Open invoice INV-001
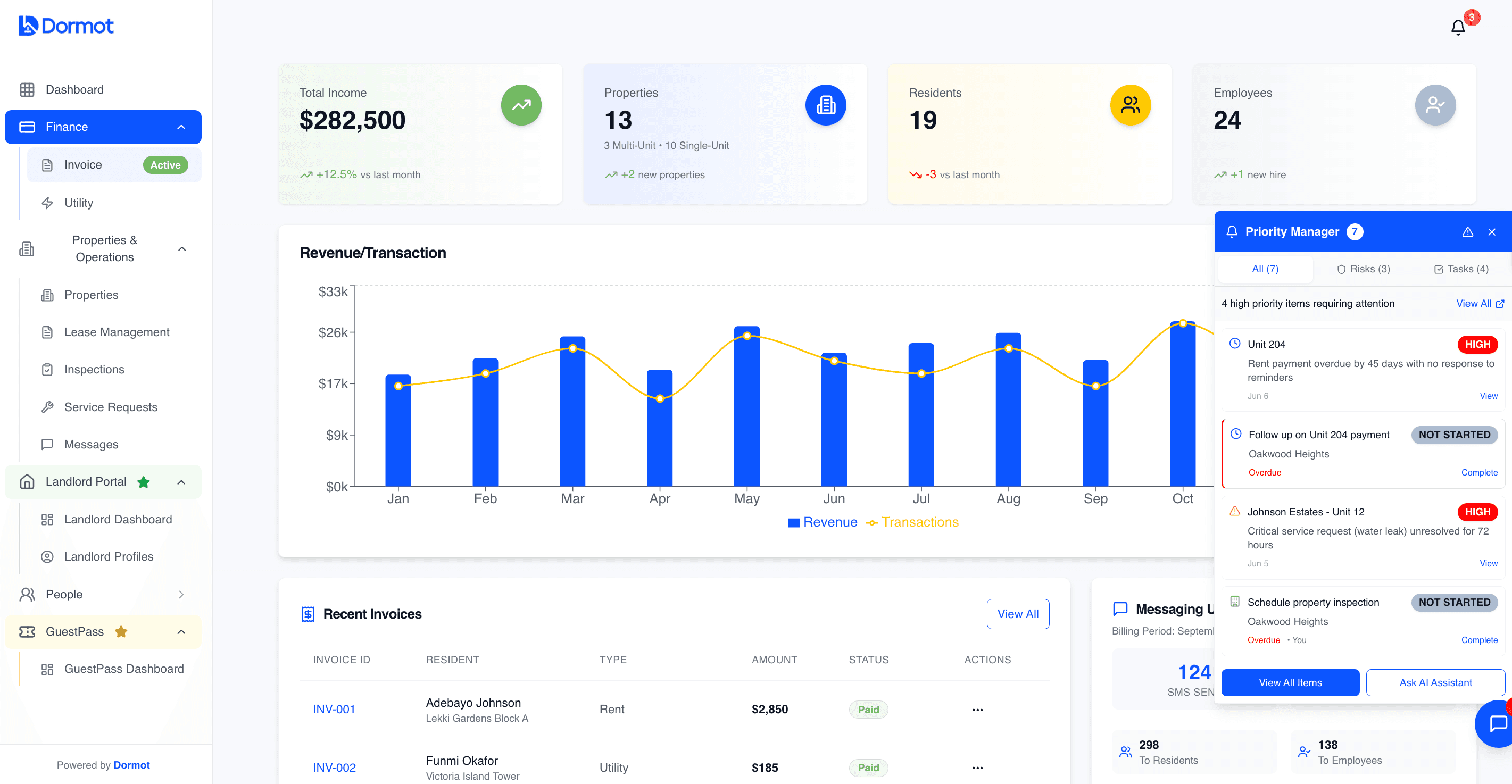Screen dimensions: 1512x784 (x=334, y=709)
